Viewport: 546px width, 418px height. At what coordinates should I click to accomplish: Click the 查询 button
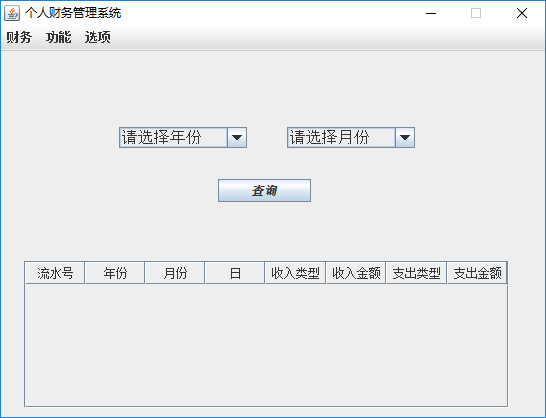(264, 191)
